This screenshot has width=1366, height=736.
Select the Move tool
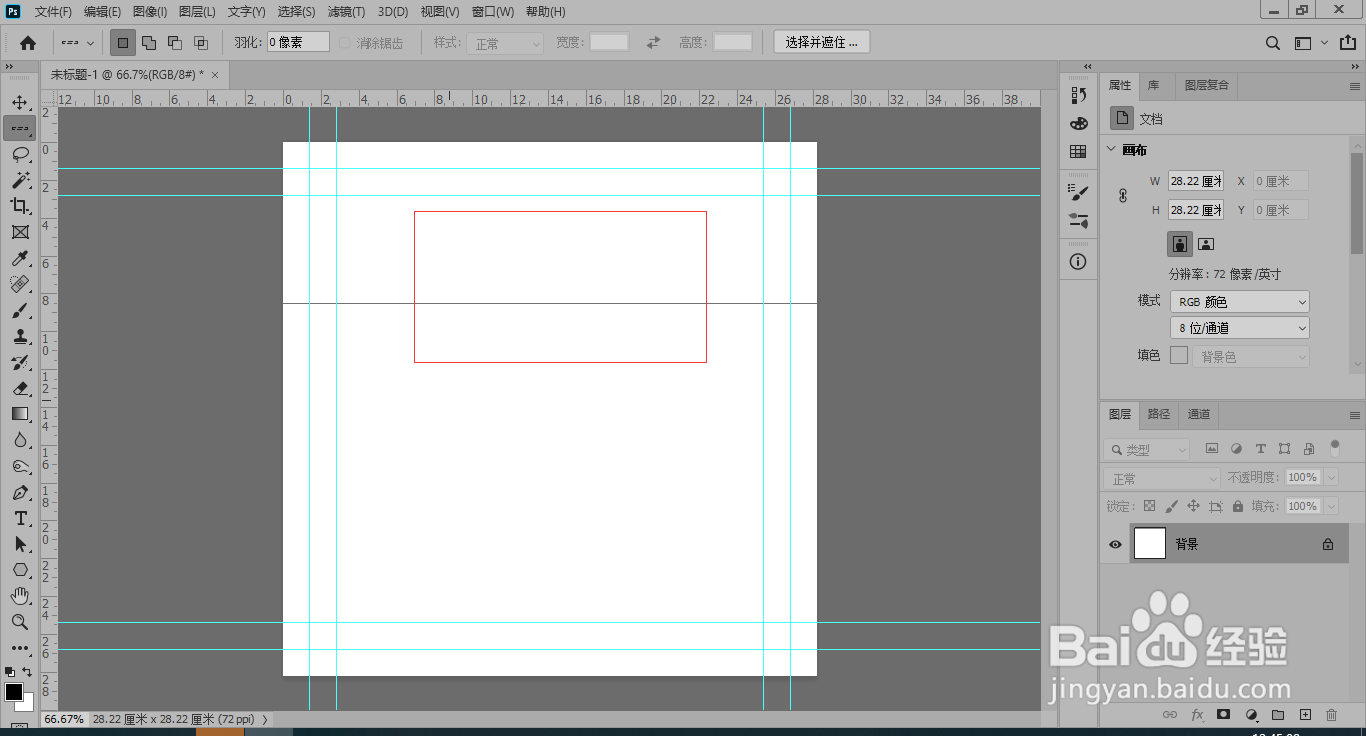20,102
